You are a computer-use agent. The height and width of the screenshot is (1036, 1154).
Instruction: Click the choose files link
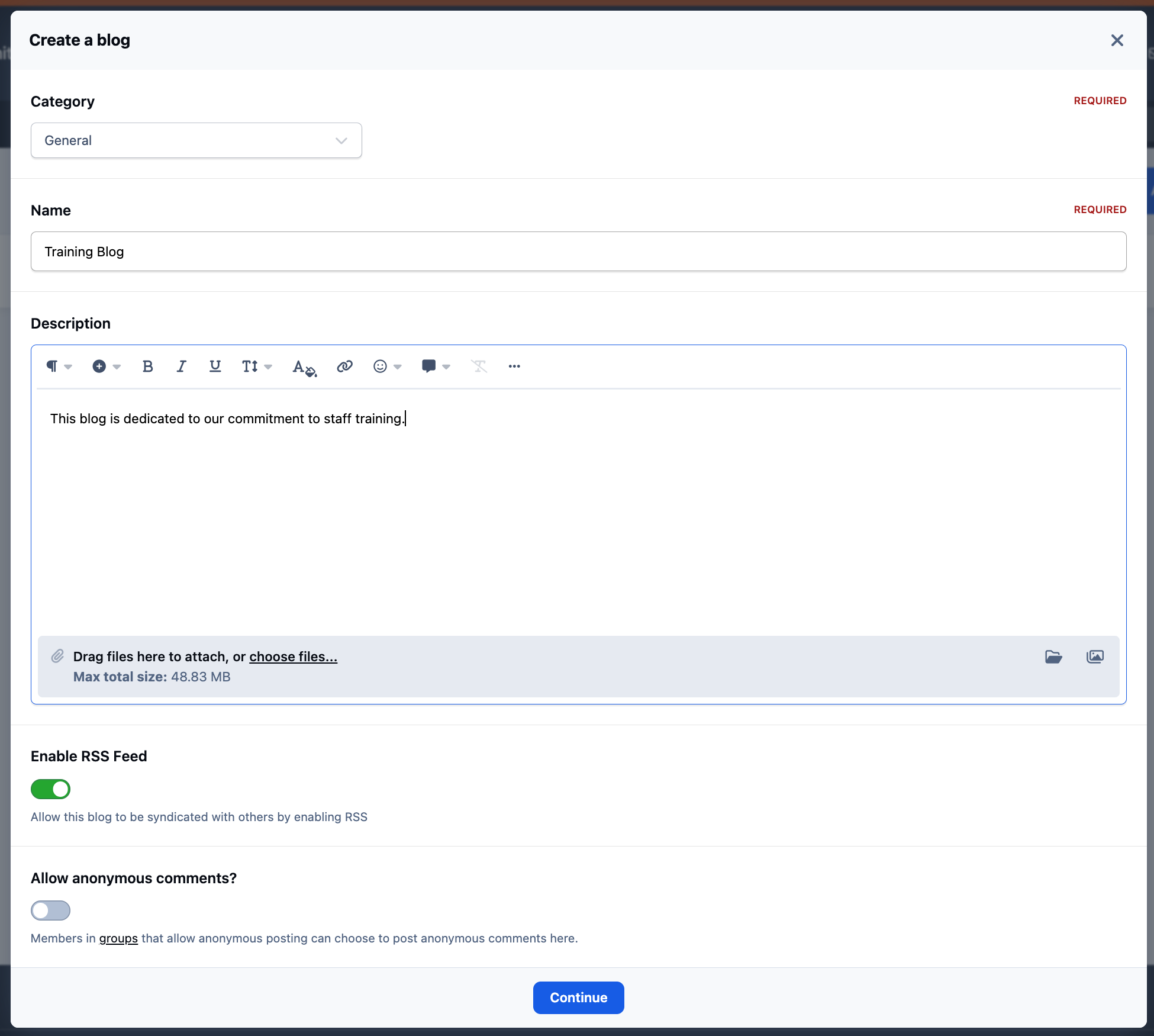[x=293, y=657]
